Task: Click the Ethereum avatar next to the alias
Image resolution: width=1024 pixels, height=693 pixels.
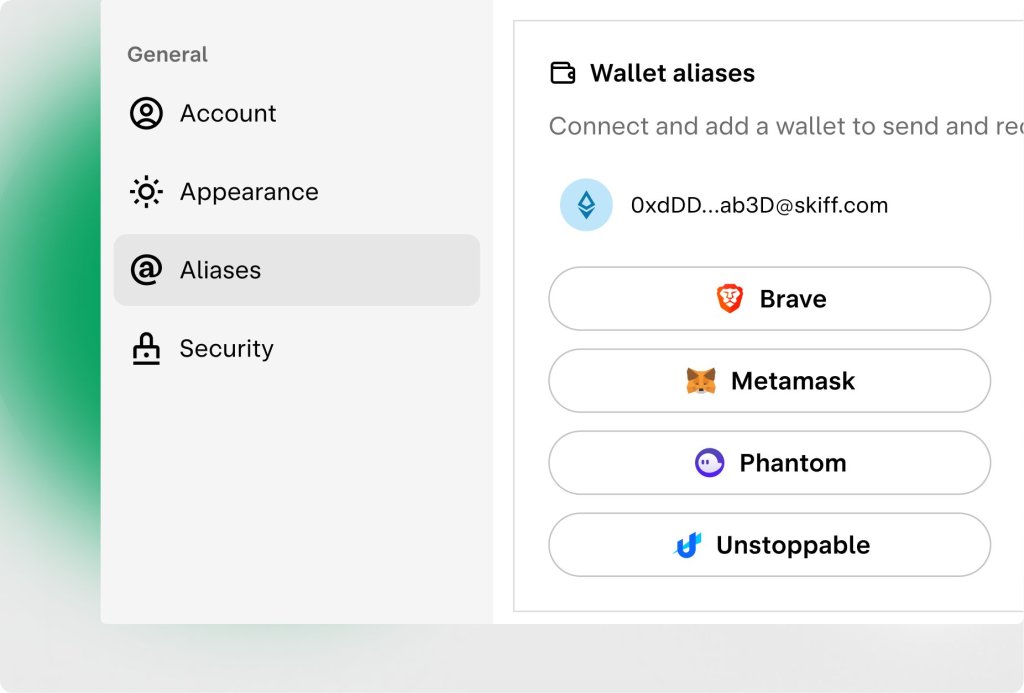Action: tap(586, 205)
